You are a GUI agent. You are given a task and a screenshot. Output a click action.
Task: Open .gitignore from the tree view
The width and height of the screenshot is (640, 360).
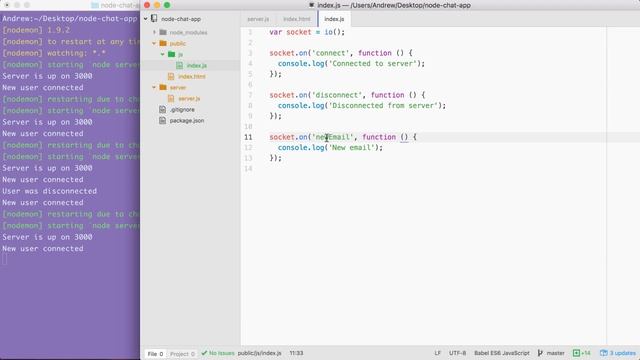pyautogui.click(x=182, y=109)
